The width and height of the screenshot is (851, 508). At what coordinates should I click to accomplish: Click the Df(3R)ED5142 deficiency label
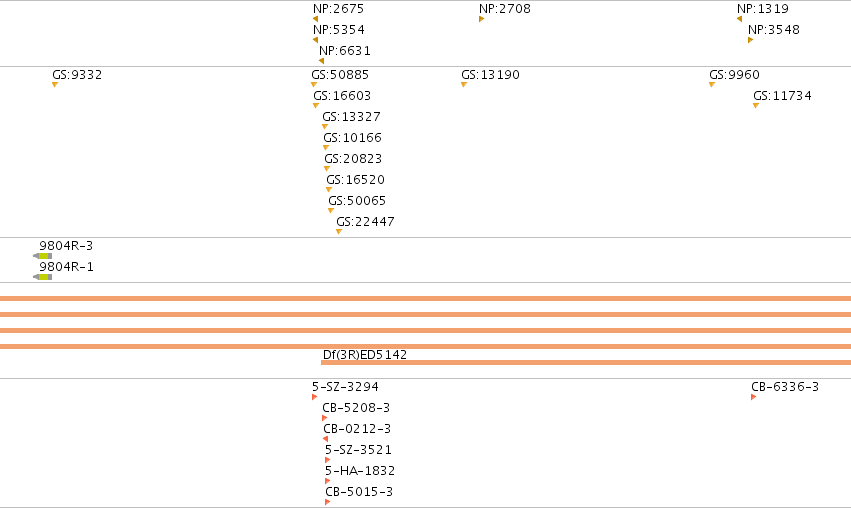(365, 355)
